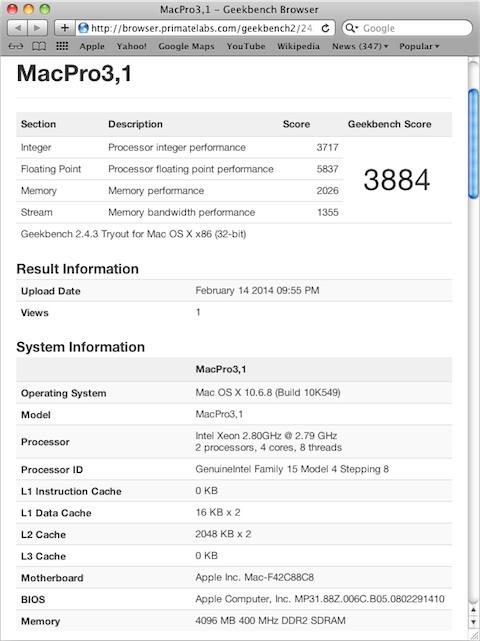Click the site globe icon in address bar
This screenshot has height=641, width=480.
pyautogui.click(x=83, y=28)
